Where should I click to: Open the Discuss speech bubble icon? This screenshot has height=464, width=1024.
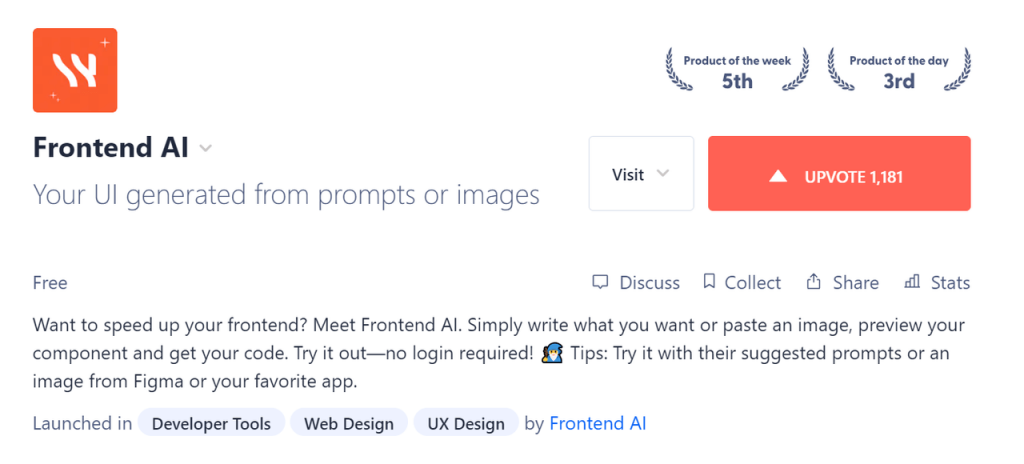click(600, 282)
